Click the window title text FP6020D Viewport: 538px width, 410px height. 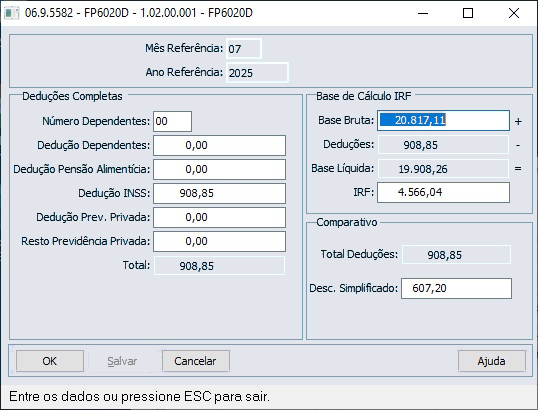(139, 13)
